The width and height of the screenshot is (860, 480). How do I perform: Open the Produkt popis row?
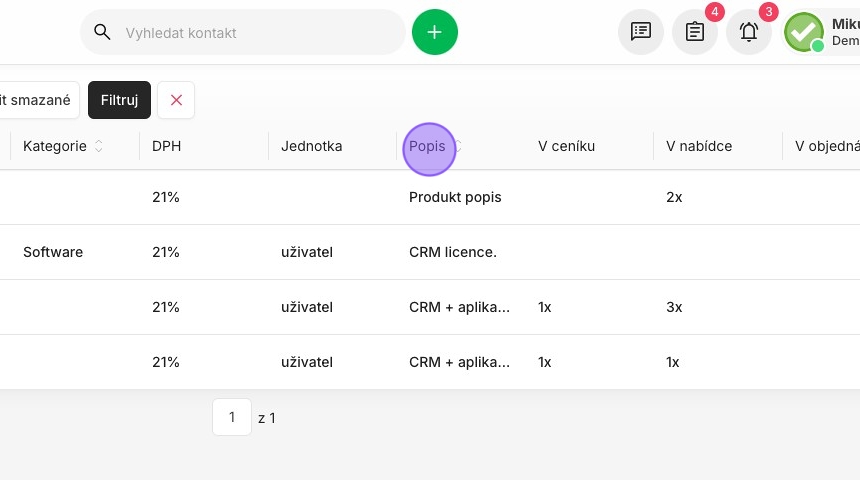pyautogui.click(x=430, y=197)
